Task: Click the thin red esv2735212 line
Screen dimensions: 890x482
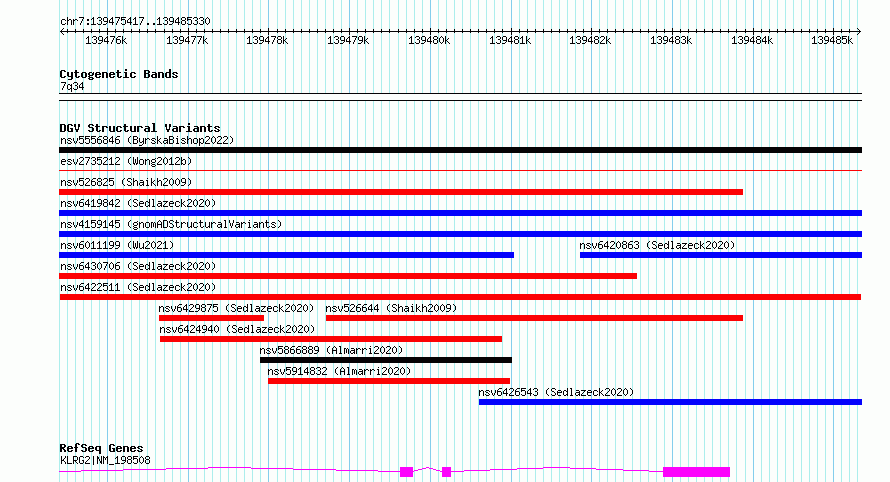Action: tap(460, 170)
